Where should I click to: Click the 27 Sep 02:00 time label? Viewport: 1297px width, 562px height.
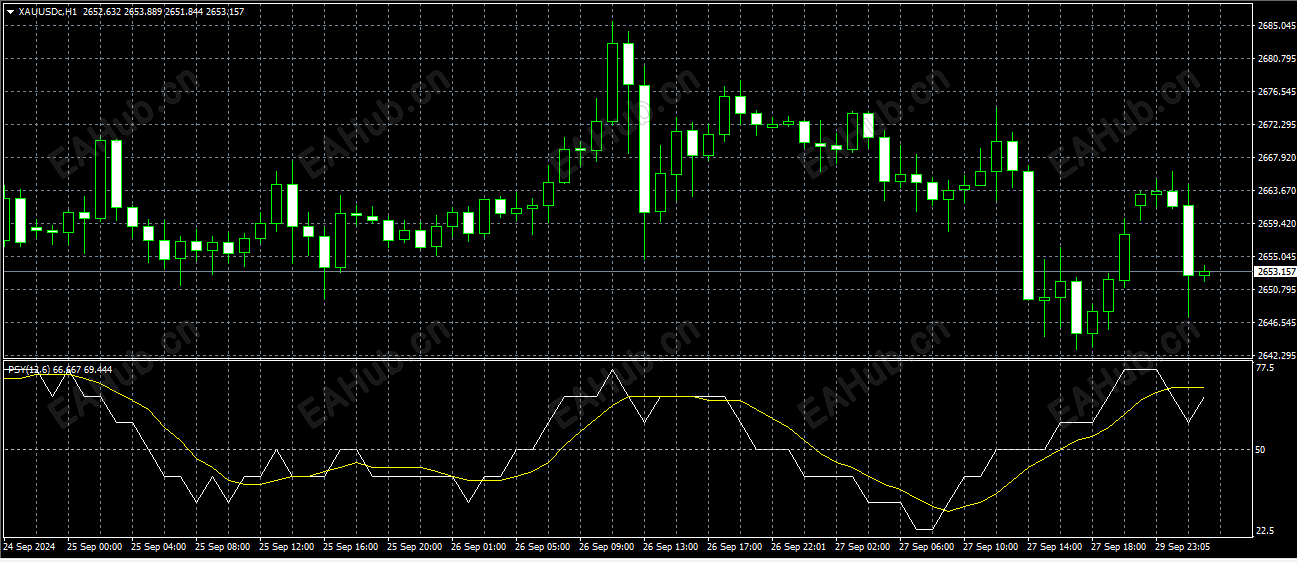tap(862, 547)
